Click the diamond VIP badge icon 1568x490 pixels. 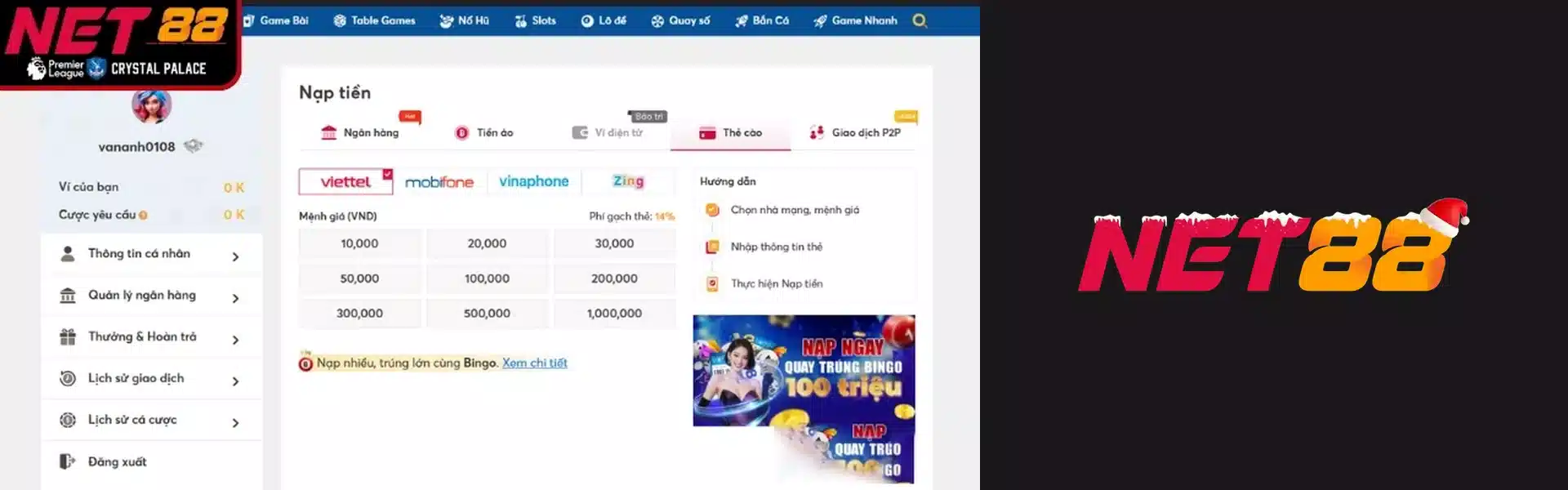(x=193, y=146)
